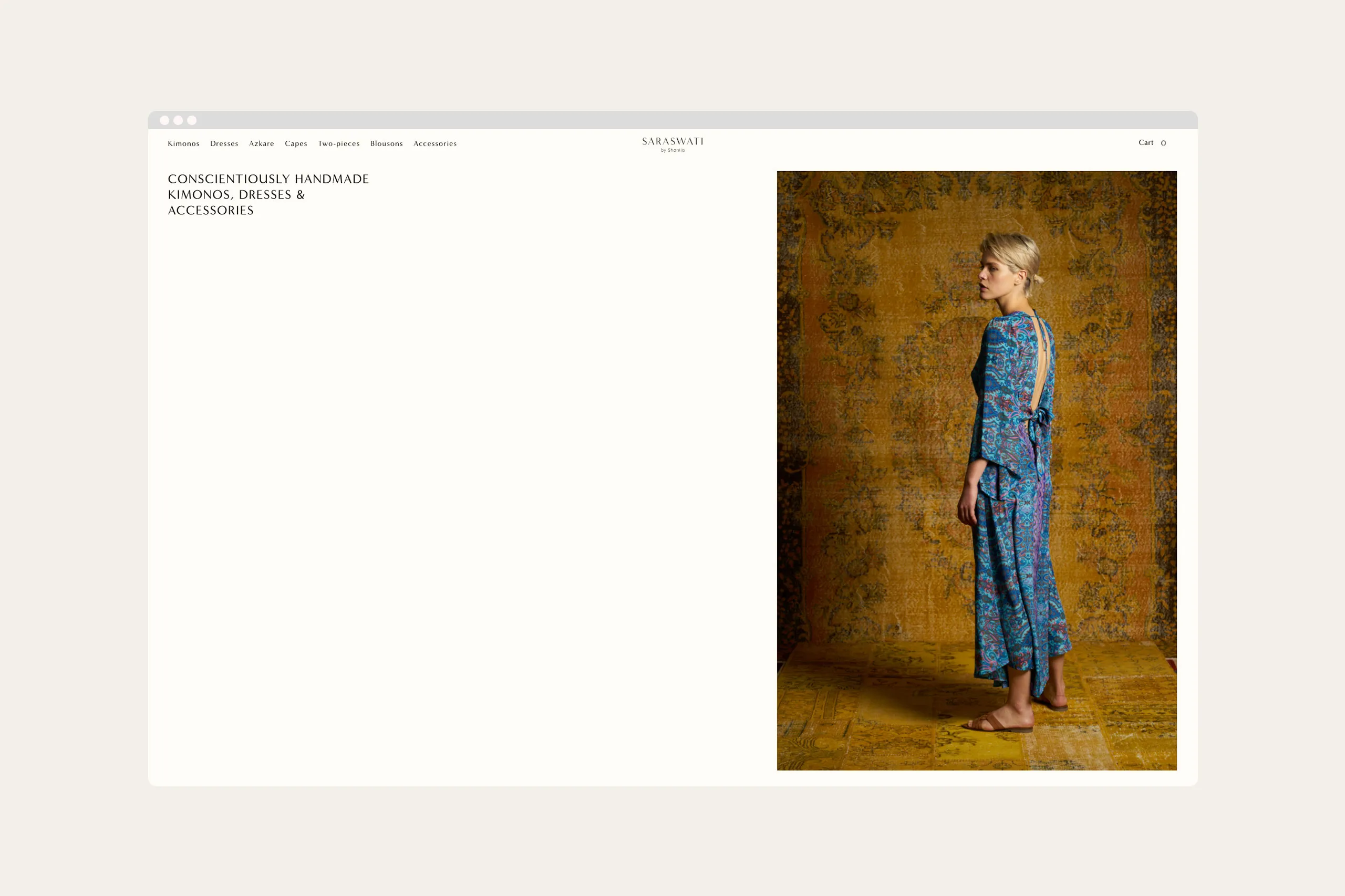Select Azkare in the navigation
This screenshot has width=1345, height=896.
click(261, 143)
